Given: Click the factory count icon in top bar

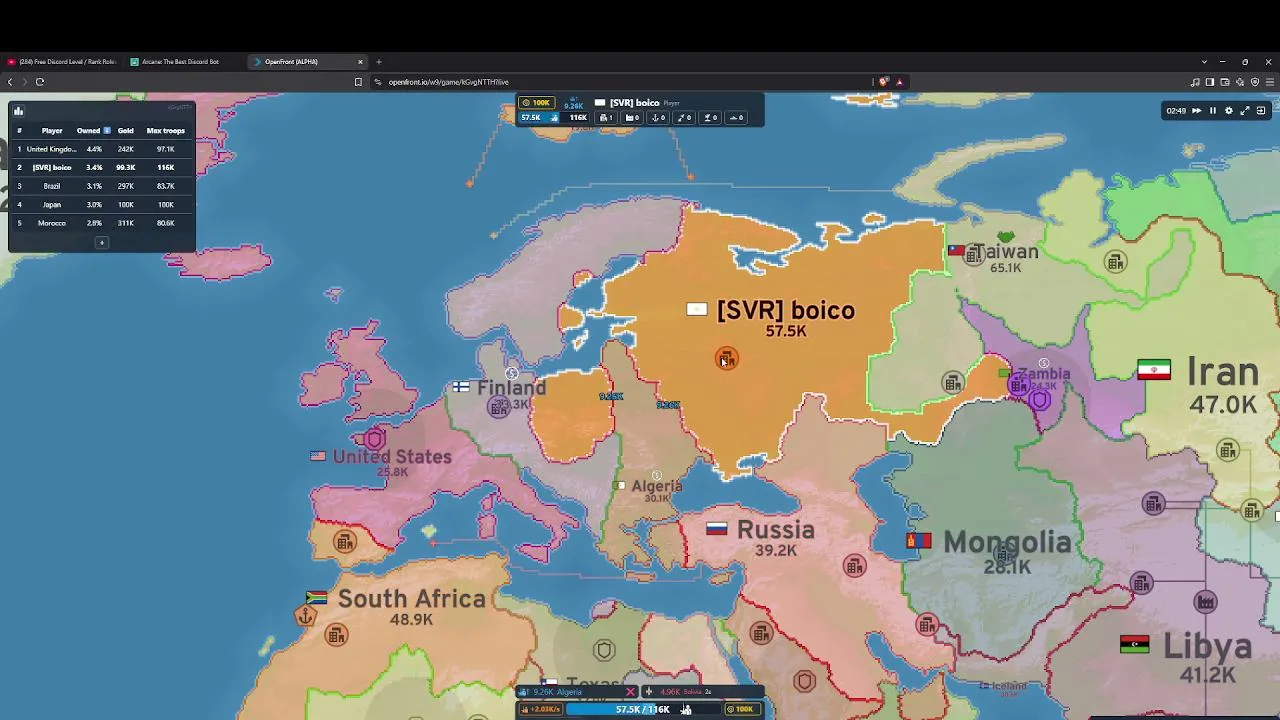Looking at the screenshot, I should pyautogui.click(x=632, y=118).
